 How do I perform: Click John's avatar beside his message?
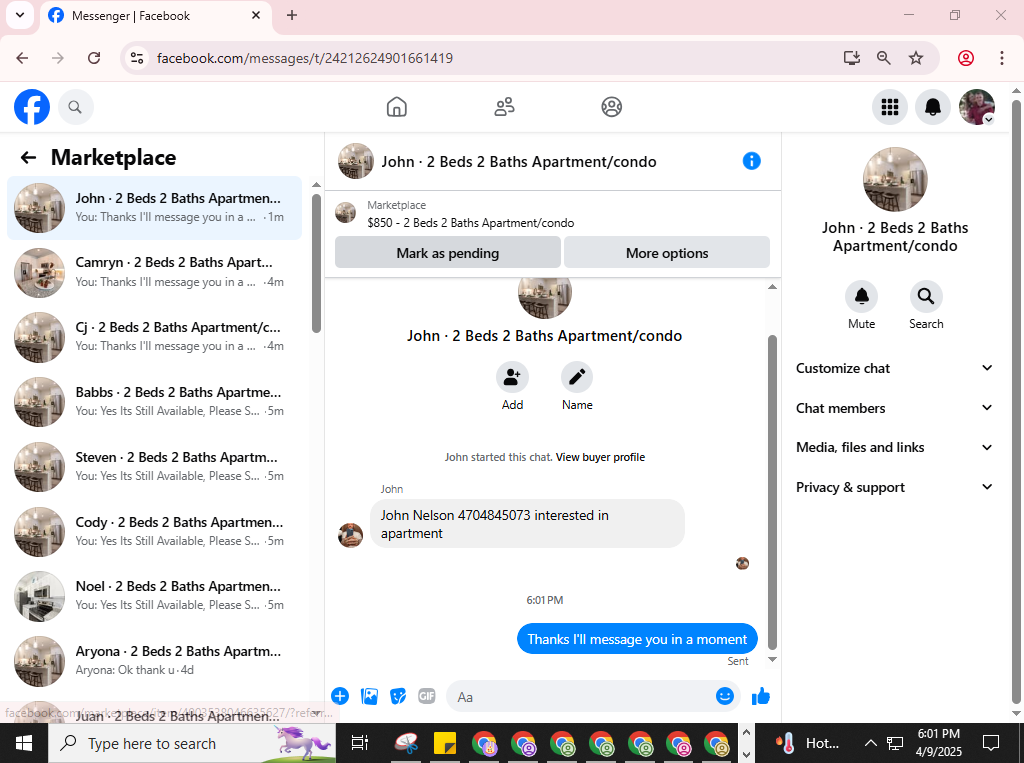(350, 535)
